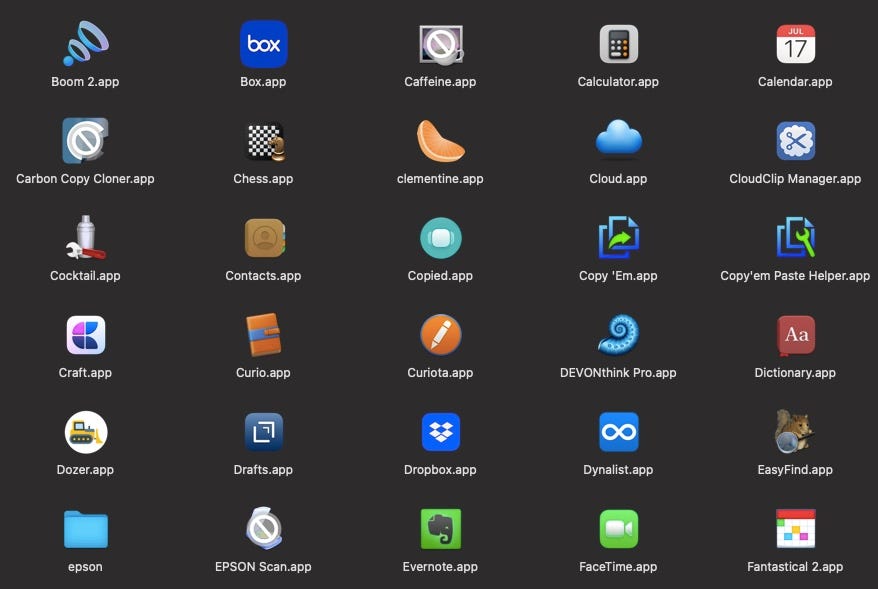Image resolution: width=878 pixels, height=589 pixels.
Task: Click the EasyFind squirrel icon
Action: (x=794, y=431)
